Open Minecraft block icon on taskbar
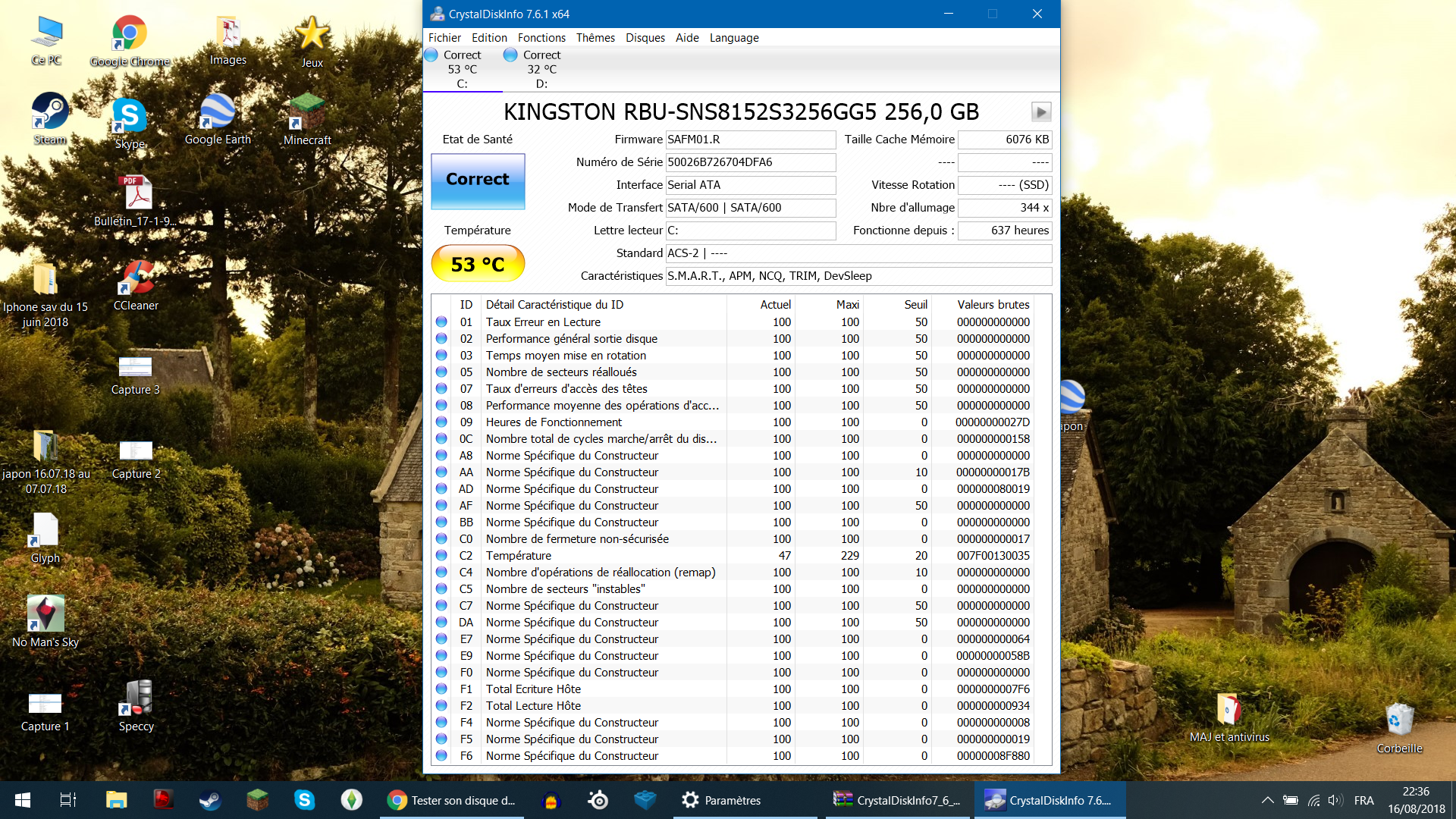 click(258, 800)
